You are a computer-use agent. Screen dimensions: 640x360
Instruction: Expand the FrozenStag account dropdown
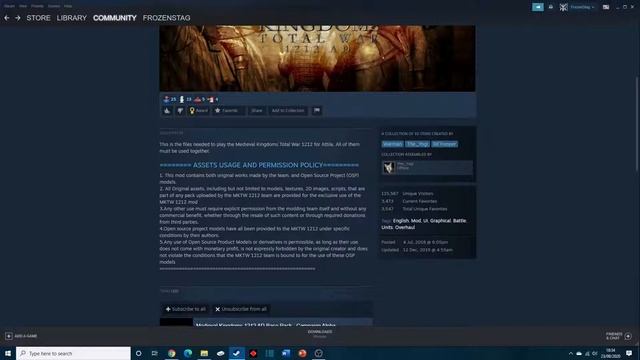(x=582, y=7)
